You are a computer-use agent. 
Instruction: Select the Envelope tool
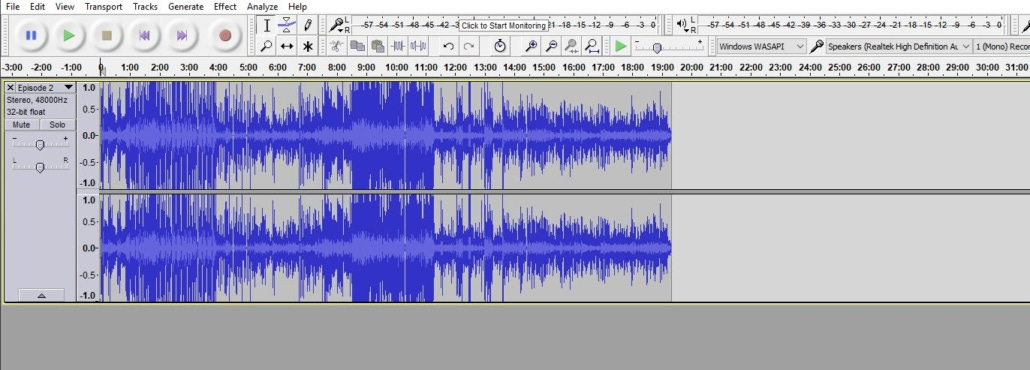click(286, 26)
